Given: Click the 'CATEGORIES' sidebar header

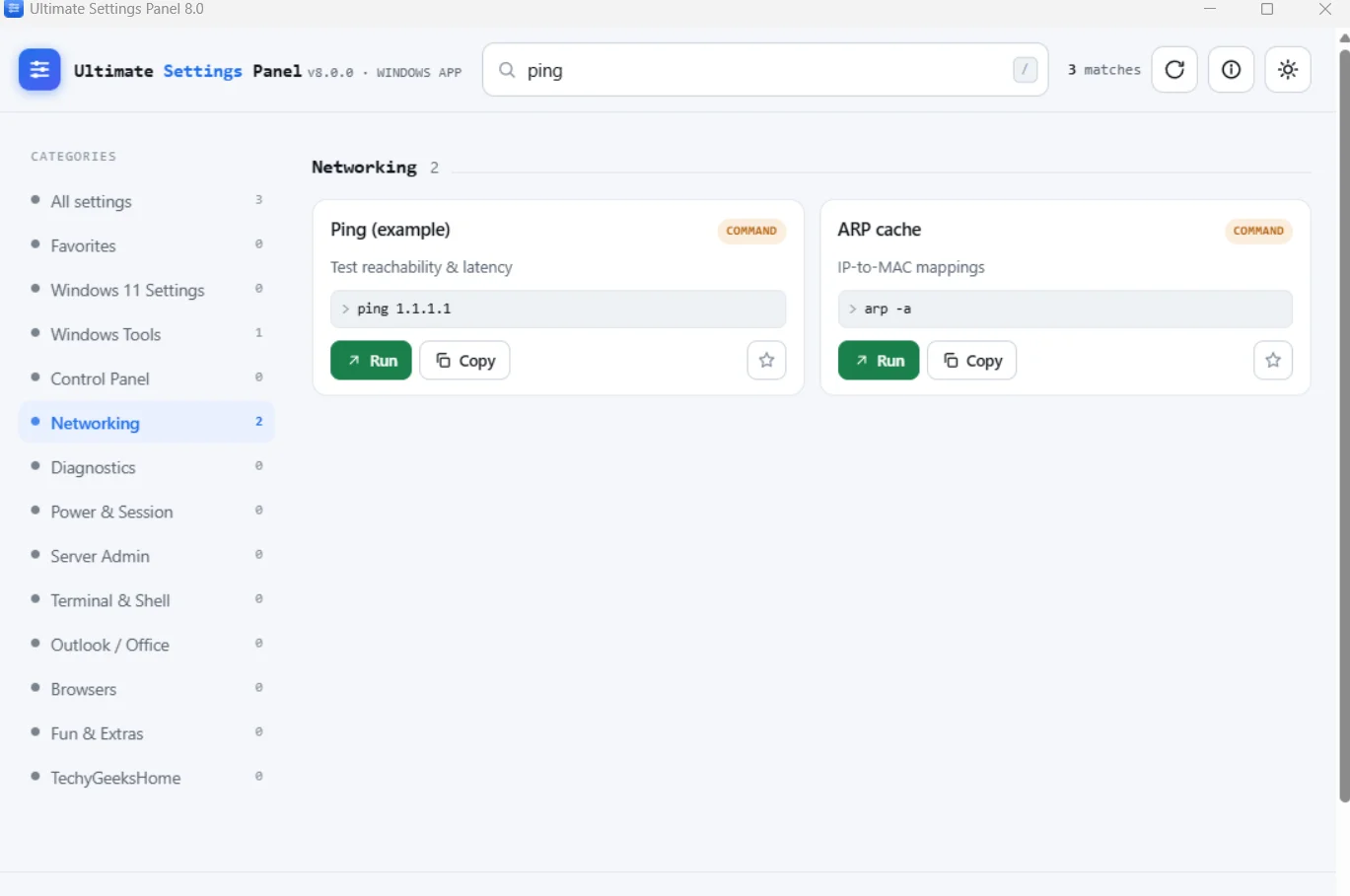Looking at the screenshot, I should click(x=73, y=157).
